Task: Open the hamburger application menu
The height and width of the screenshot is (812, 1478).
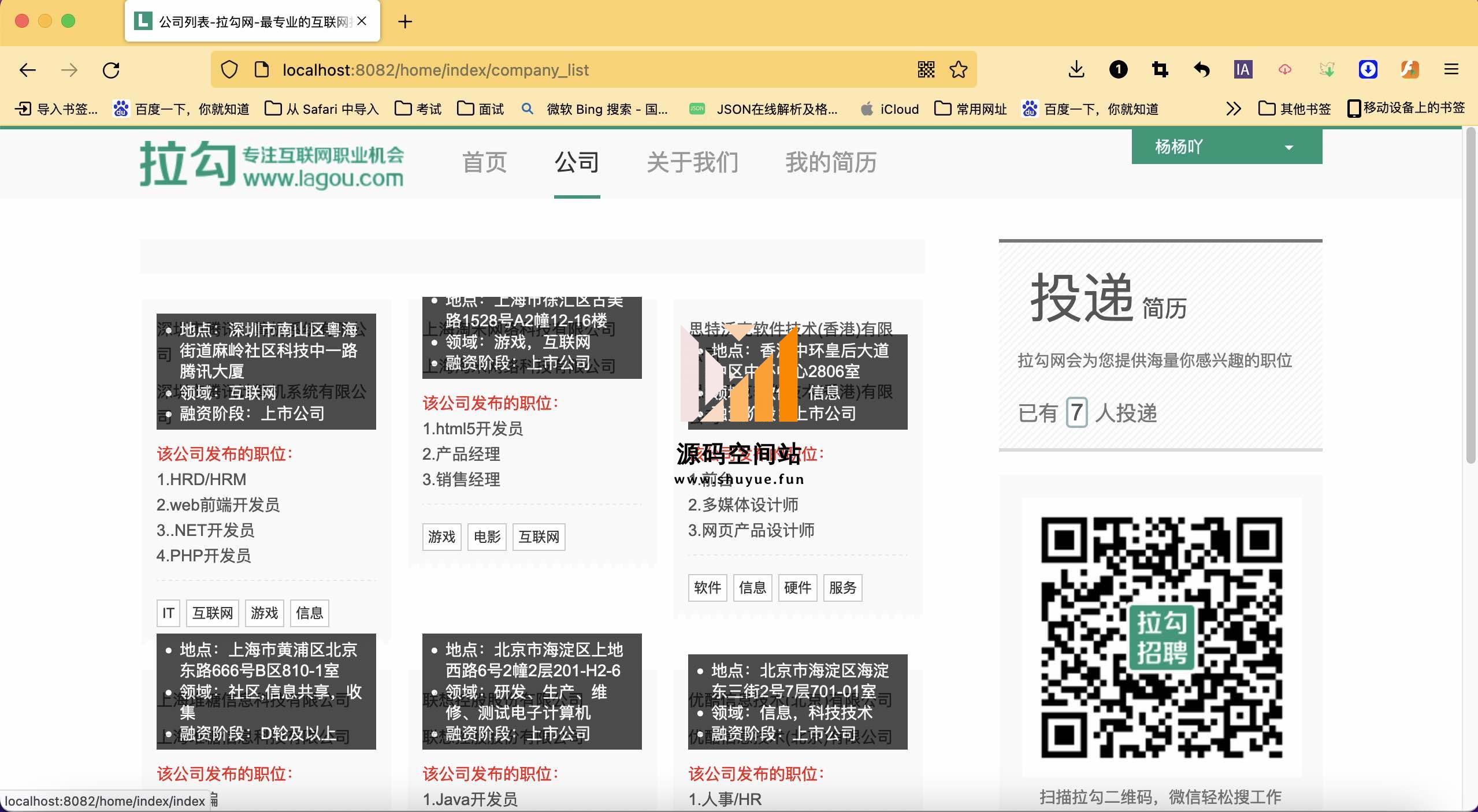Action: [1451, 70]
